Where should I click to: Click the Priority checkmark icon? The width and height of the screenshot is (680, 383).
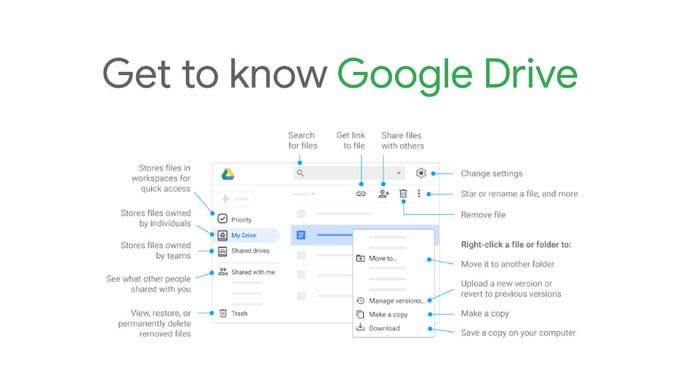(222, 219)
